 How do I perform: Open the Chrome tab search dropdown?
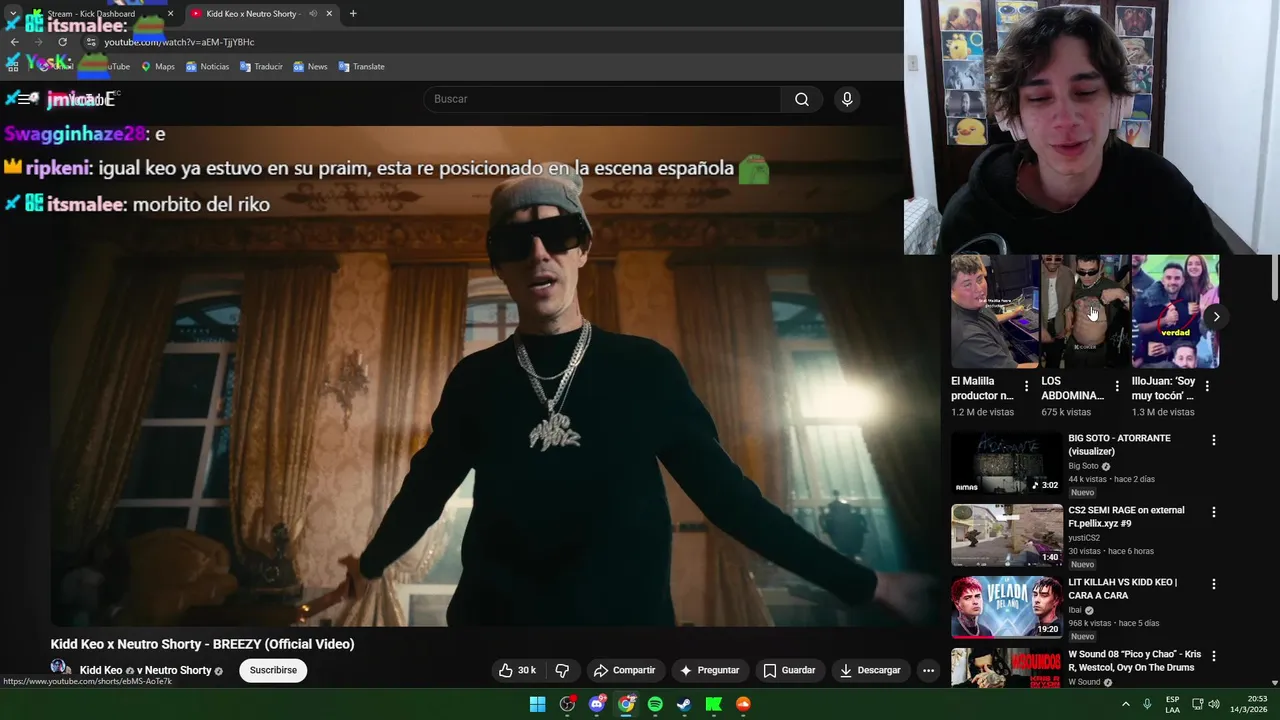click(13, 14)
